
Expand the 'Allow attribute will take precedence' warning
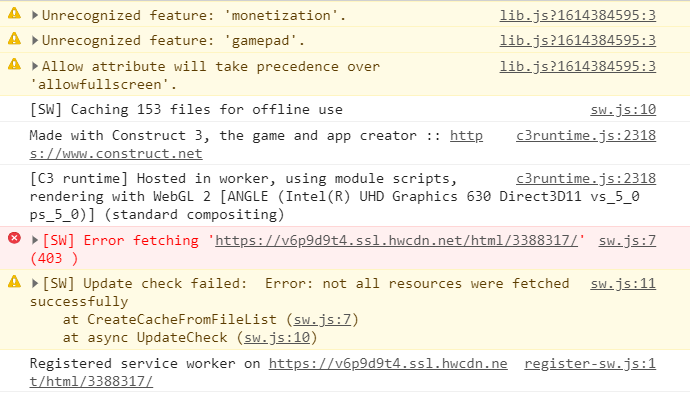click(x=35, y=66)
